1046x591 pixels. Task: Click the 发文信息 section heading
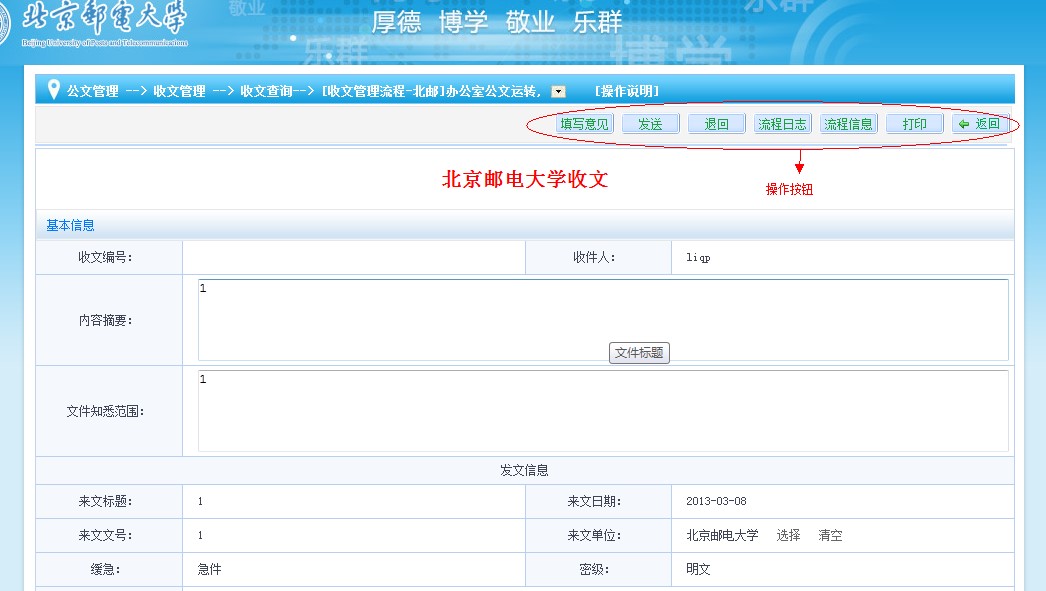[524, 470]
